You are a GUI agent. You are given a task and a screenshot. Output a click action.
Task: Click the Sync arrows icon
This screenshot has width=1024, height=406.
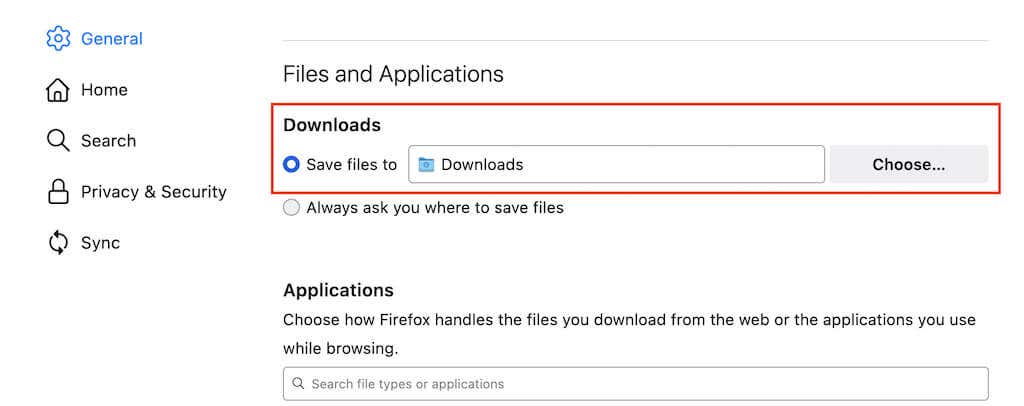[58, 243]
